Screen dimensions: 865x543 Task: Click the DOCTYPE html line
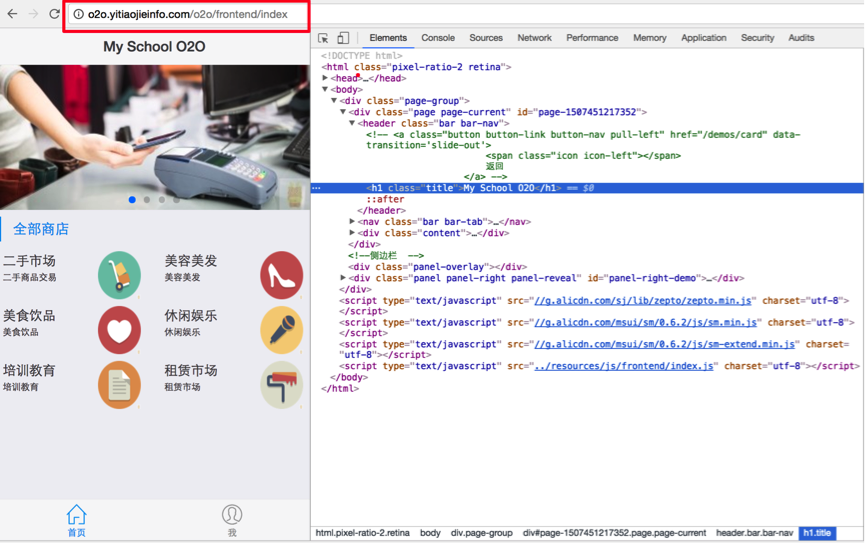362,56
